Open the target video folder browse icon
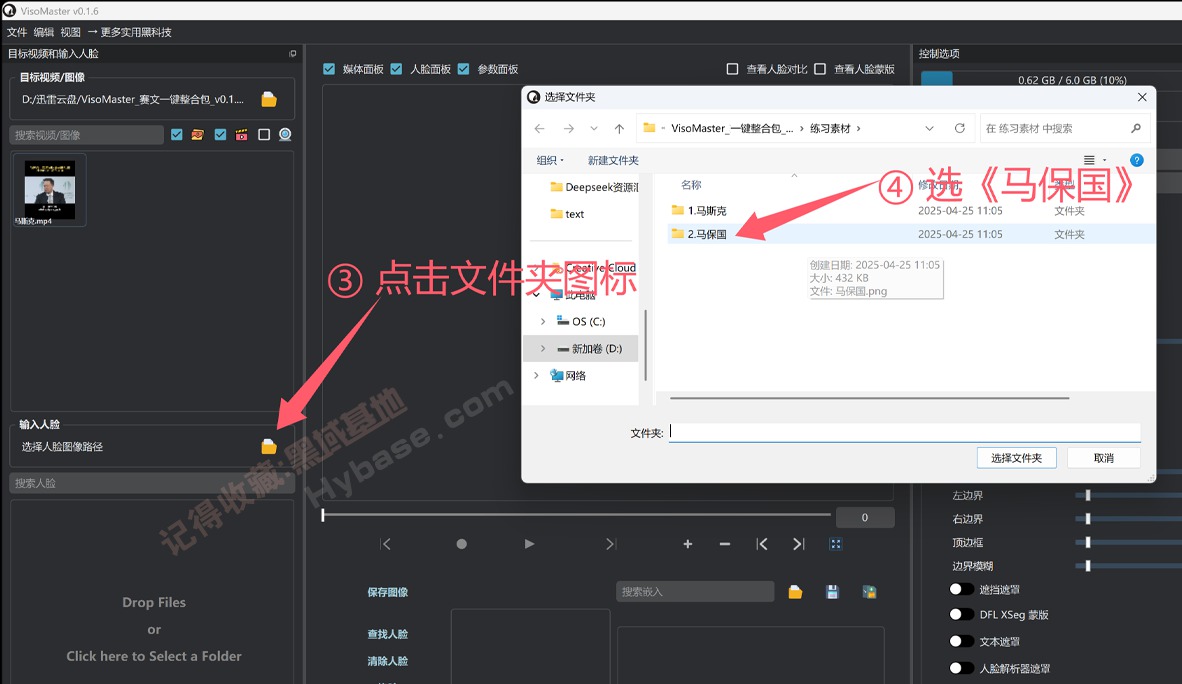The width and height of the screenshot is (1182, 684). pos(269,100)
